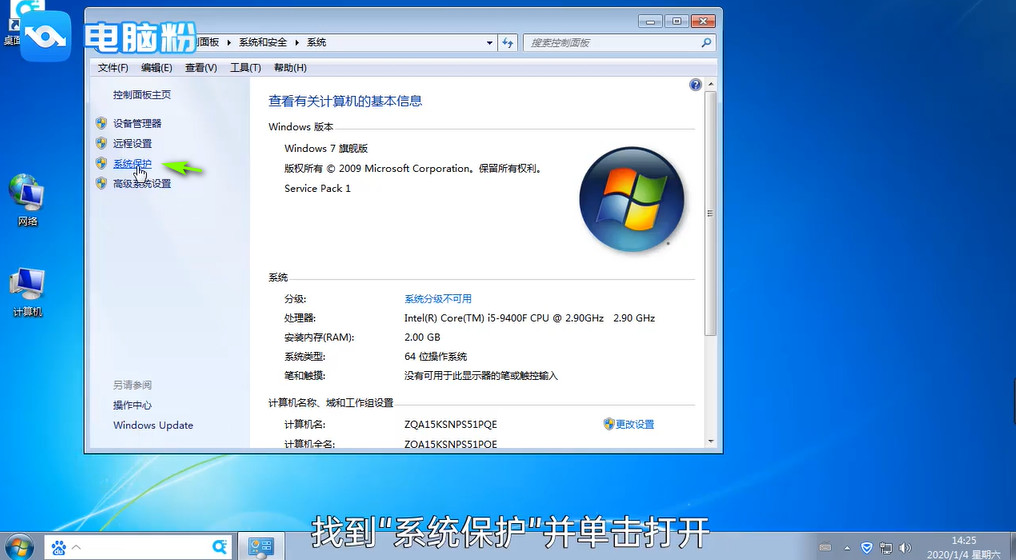The image size is (1016, 560).
Task: Expand the address bar history dropdown arrow
Action: tap(490, 43)
